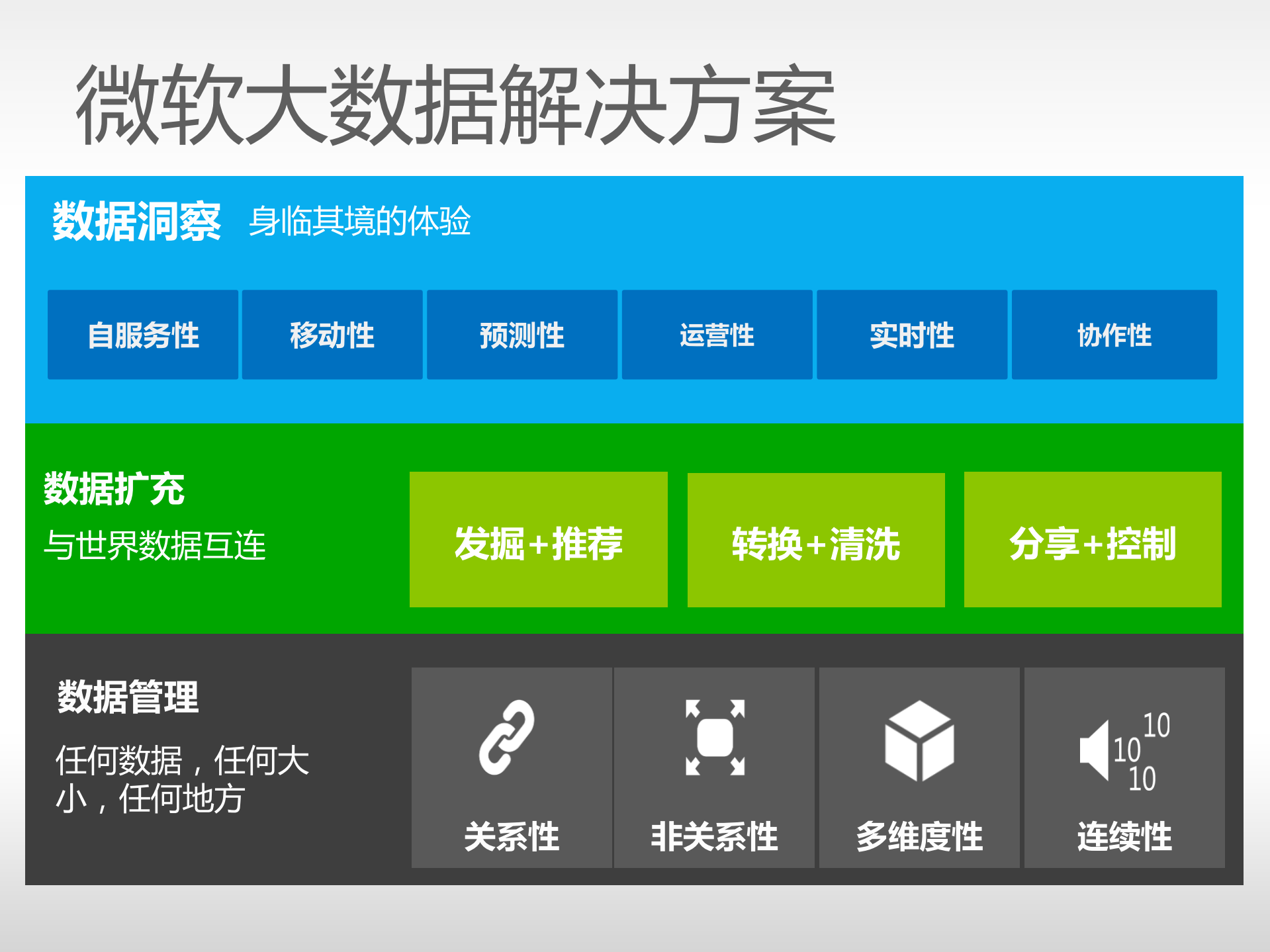Screen dimensions: 1270x952
Task: Click the 实时性 button
Action: coord(912,335)
